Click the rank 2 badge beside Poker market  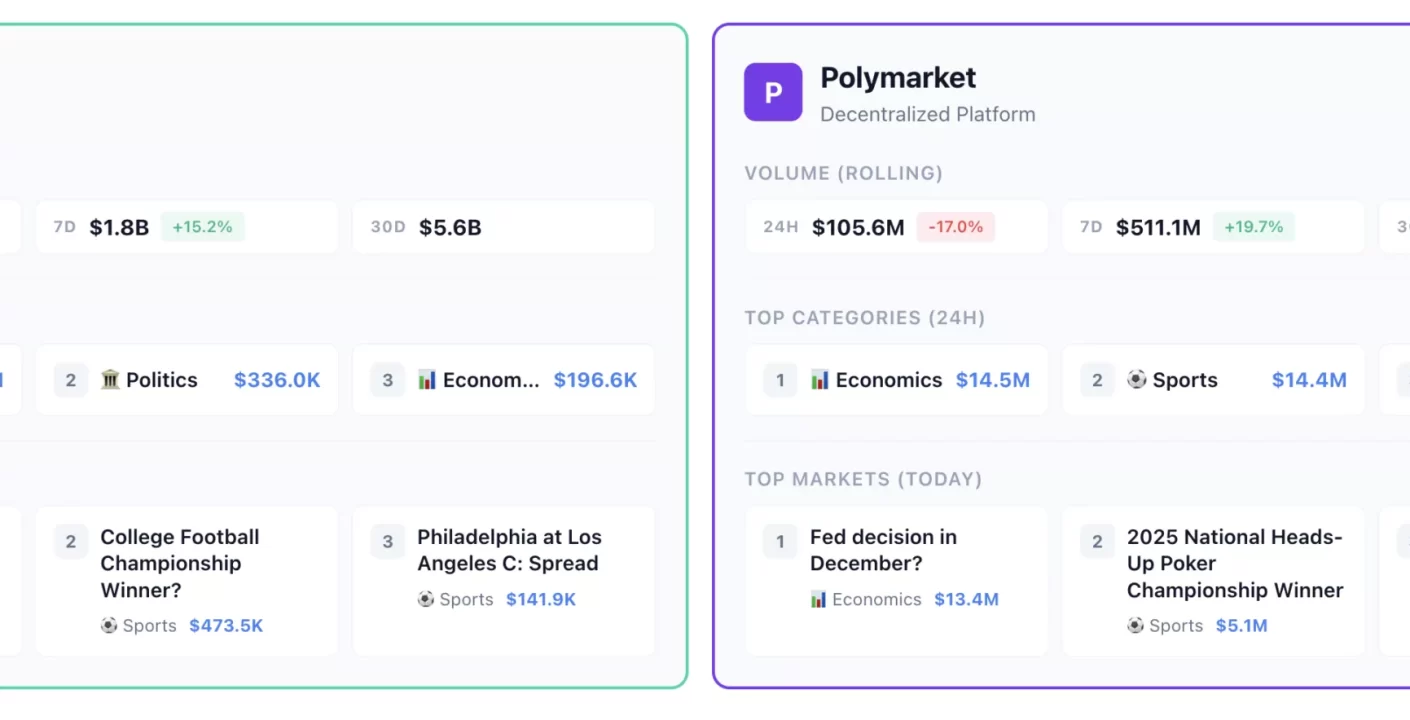click(1096, 541)
